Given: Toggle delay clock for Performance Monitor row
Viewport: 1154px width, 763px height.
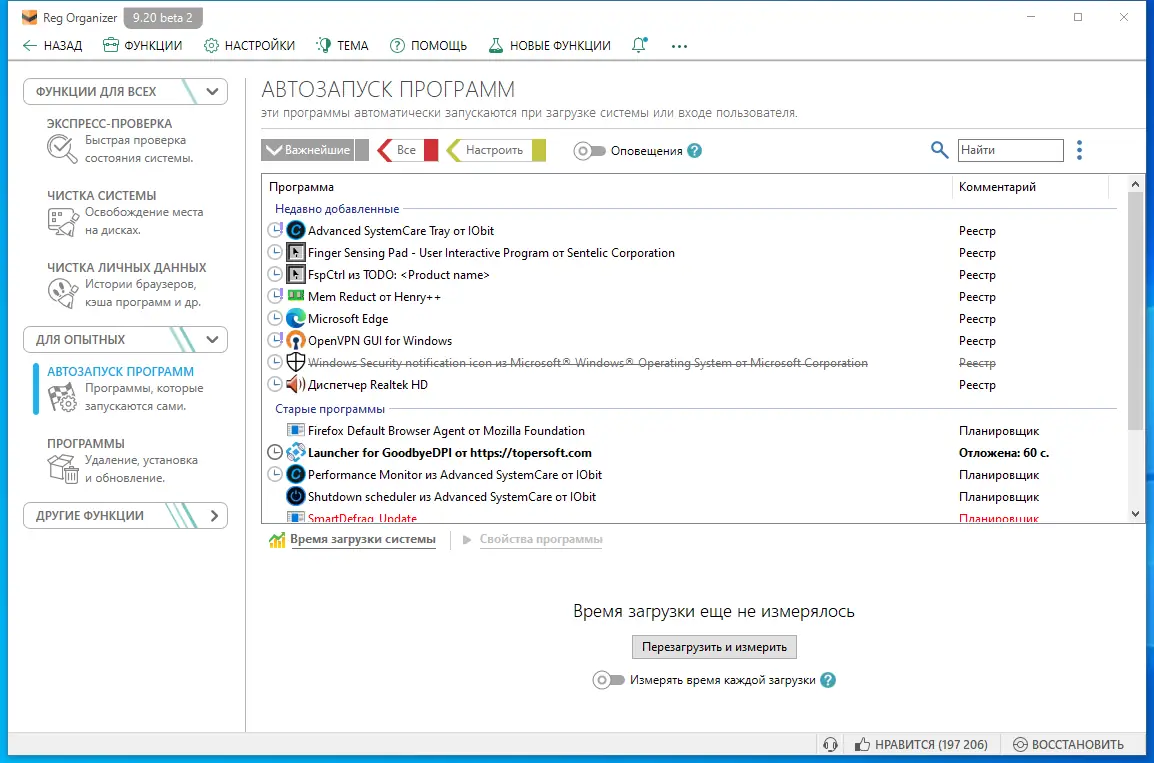Looking at the screenshot, I should pyautogui.click(x=275, y=474).
